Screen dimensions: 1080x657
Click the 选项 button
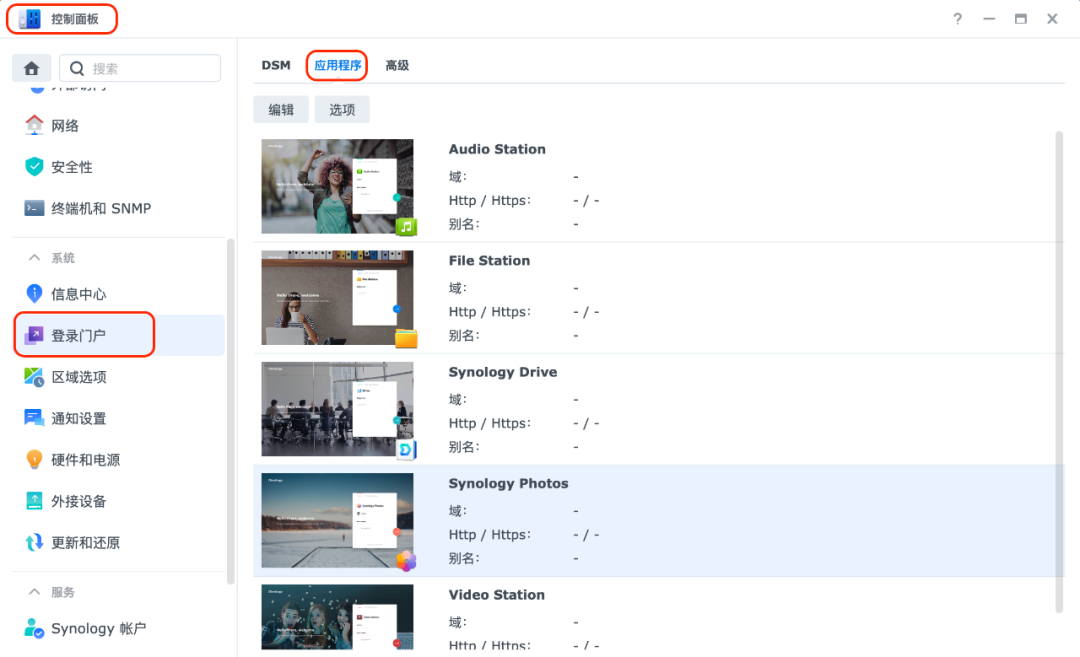(x=342, y=110)
